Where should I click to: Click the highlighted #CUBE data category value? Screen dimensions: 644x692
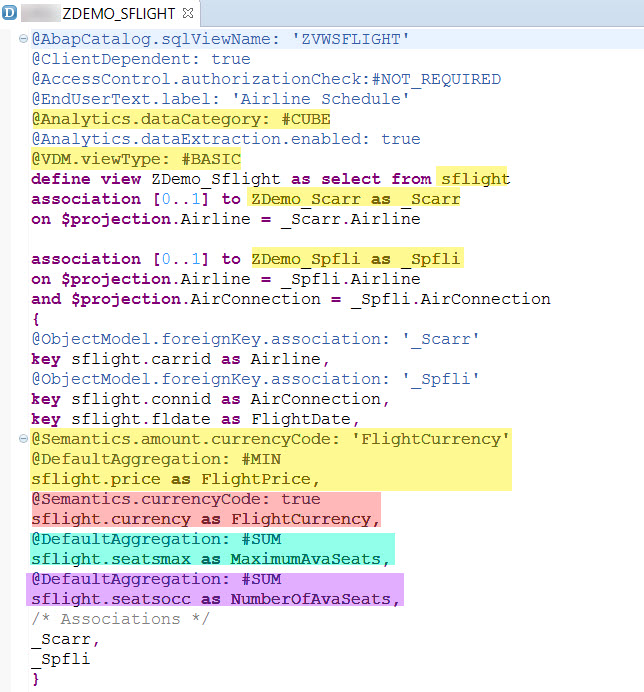[306, 120]
